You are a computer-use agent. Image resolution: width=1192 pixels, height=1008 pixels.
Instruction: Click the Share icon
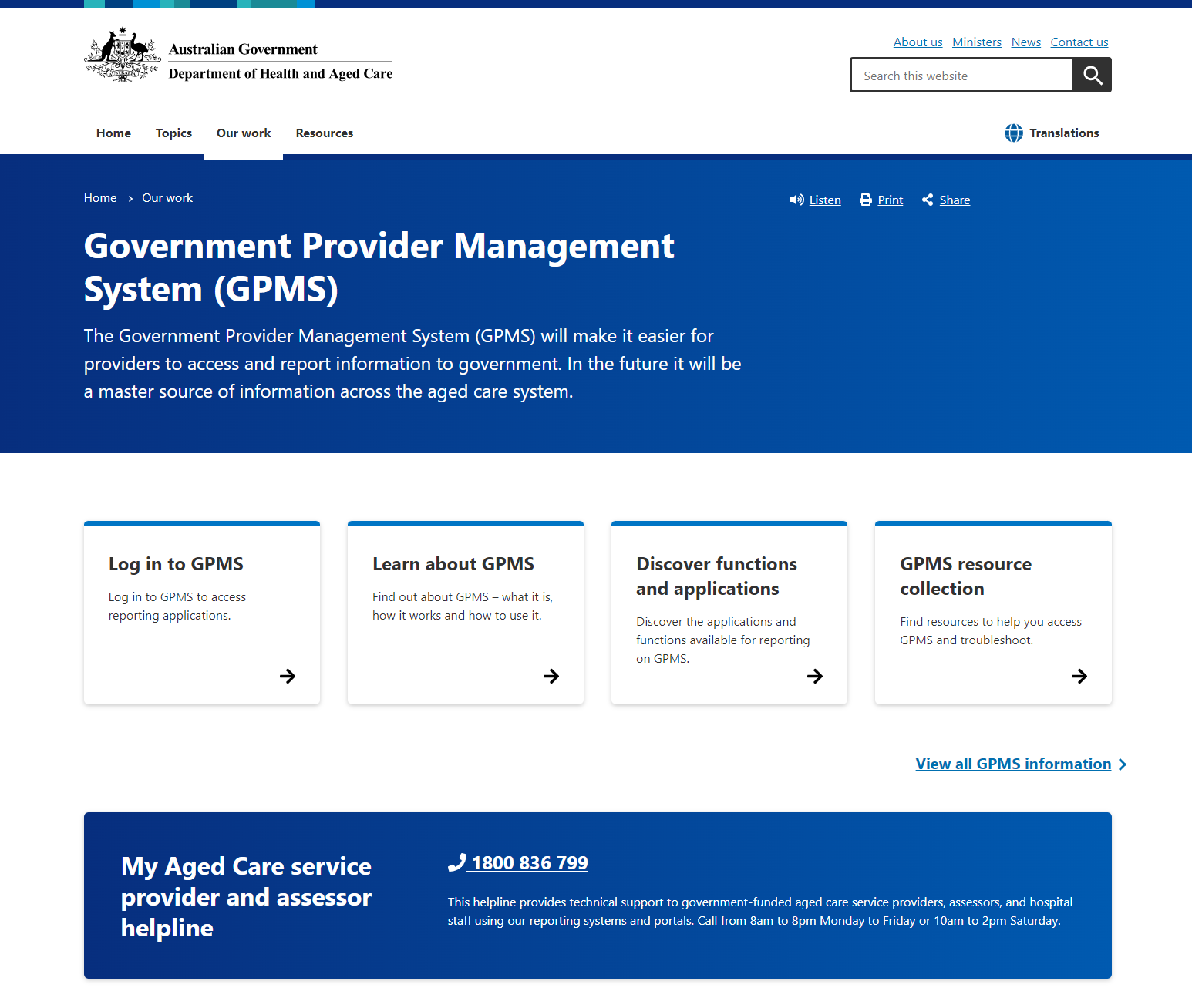coord(928,200)
